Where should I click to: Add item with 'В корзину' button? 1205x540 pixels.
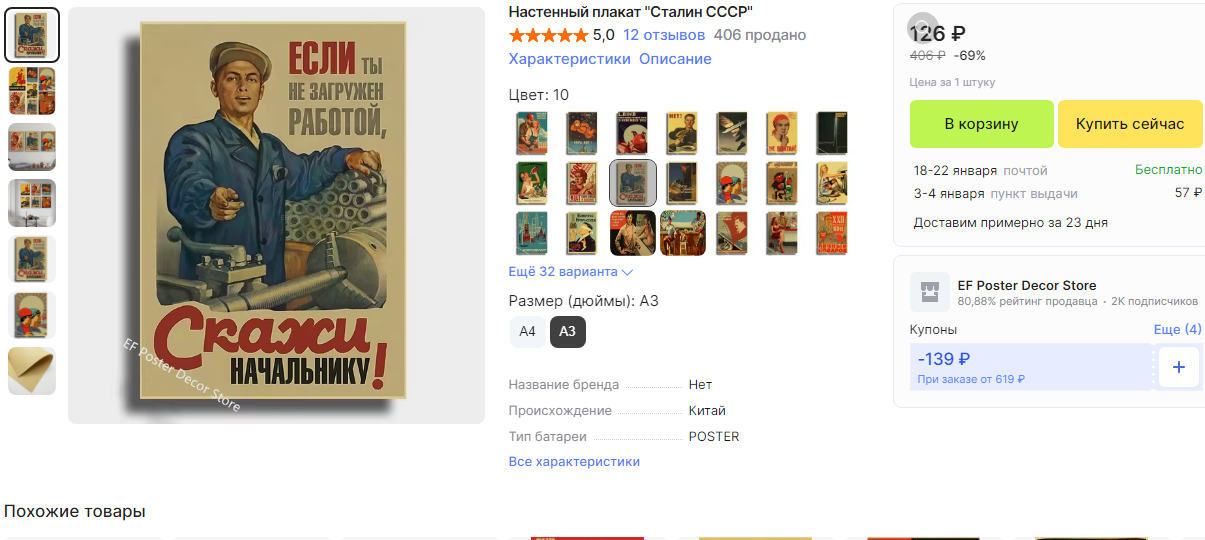[981, 124]
